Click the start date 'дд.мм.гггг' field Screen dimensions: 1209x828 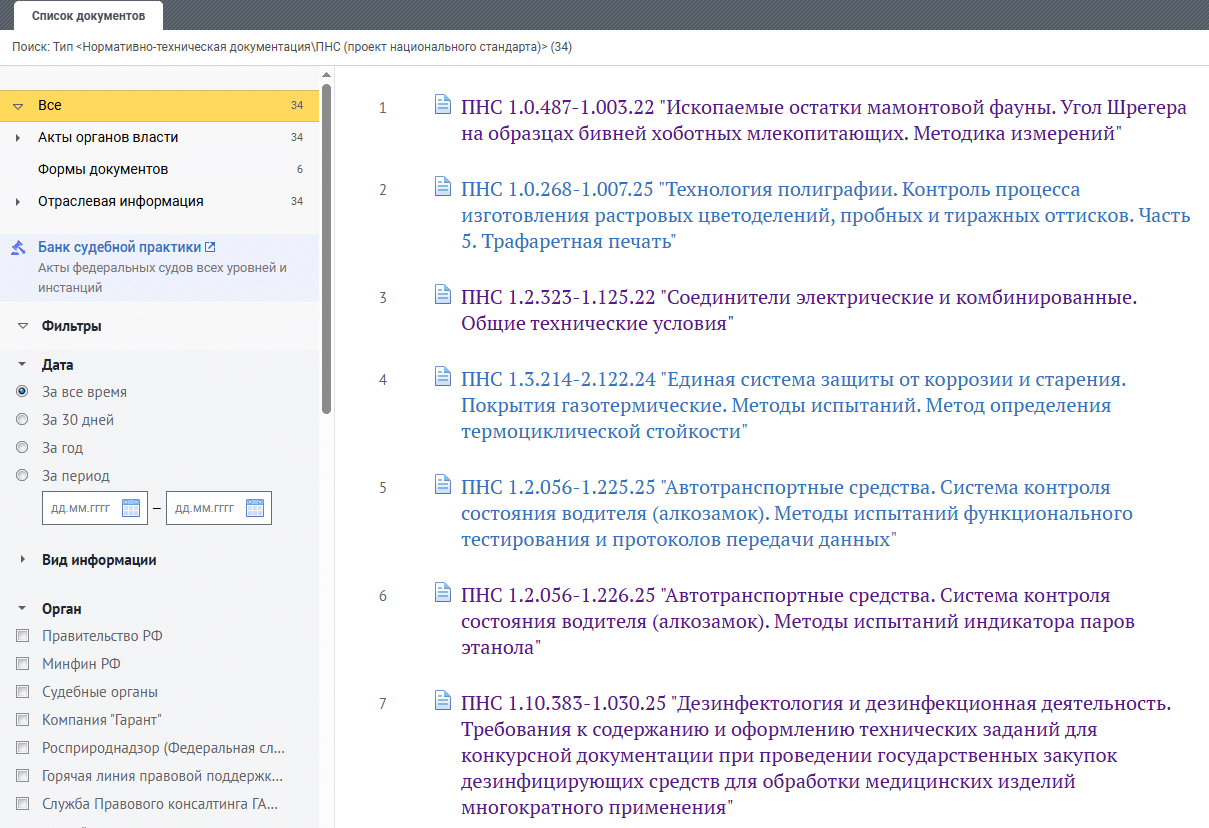click(x=82, y=508)
